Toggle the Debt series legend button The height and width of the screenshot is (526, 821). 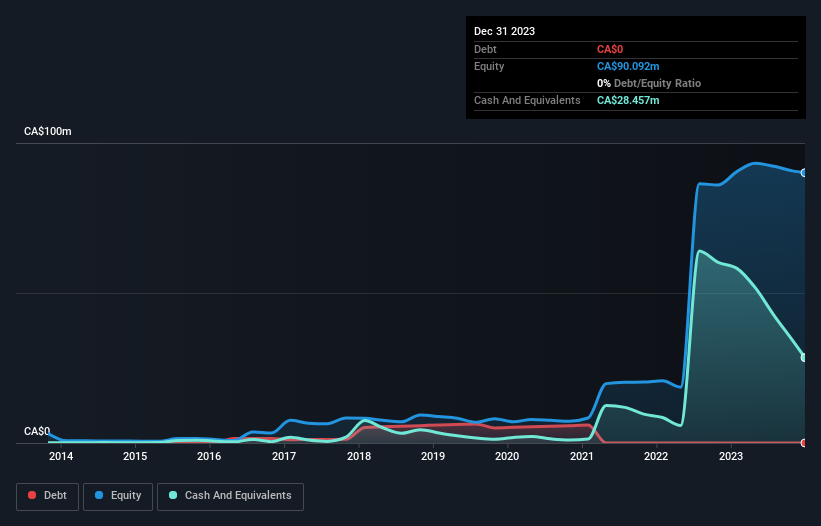[x=47, y=496]
